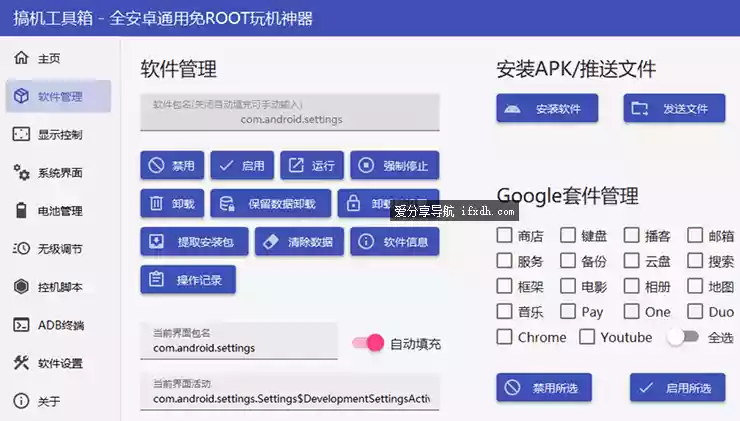Open ADB终端 from the sidebar
The width and height of the screenshot is (740, 421).
[59, 325]
